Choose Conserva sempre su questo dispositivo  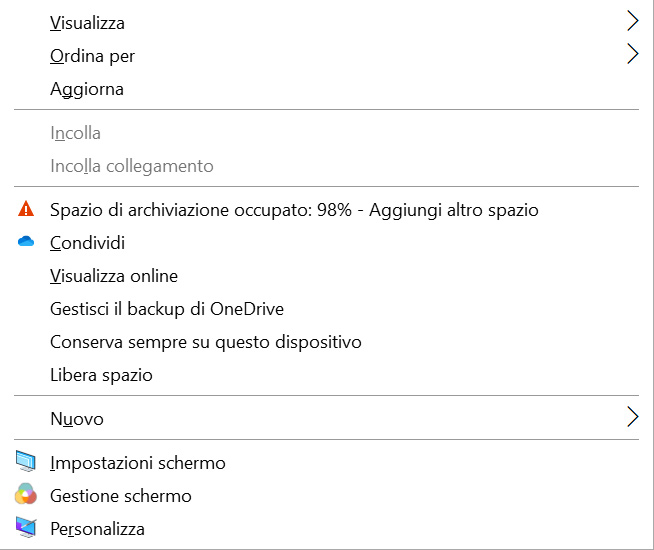(x=205, y=342)
